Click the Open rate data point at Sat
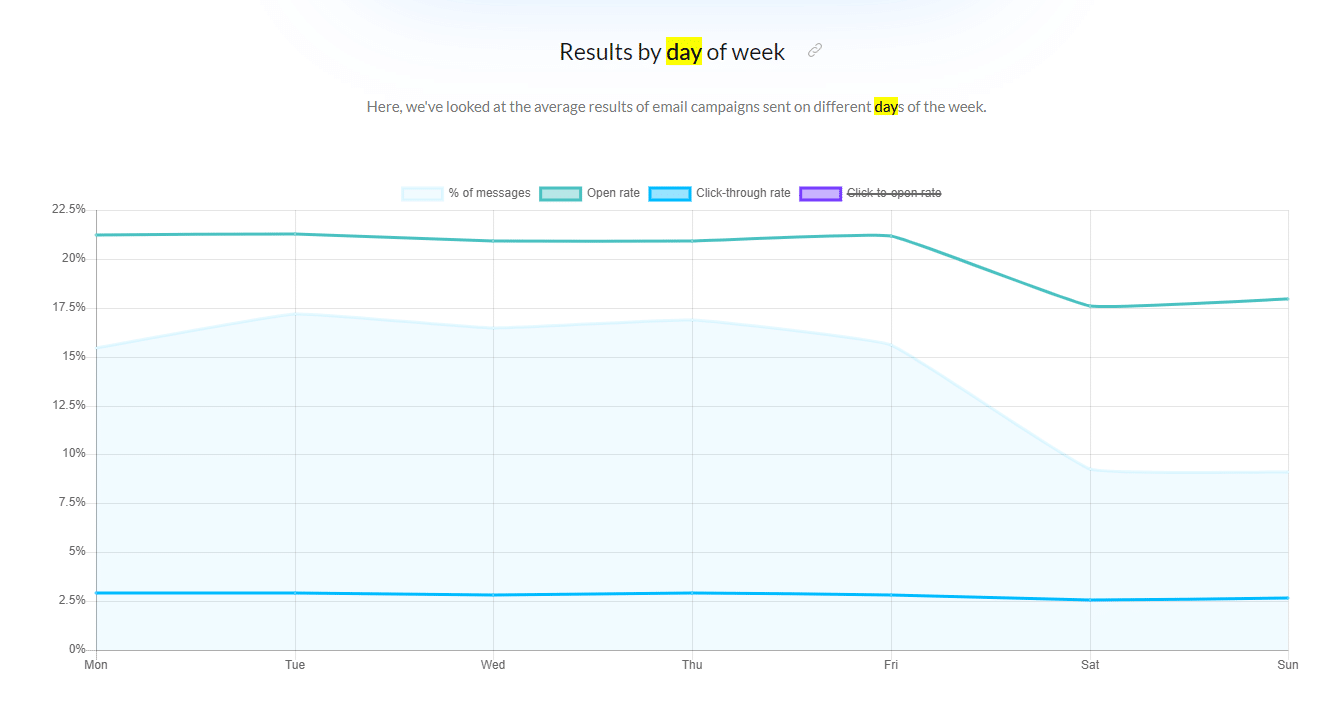 tap(1090, 306)
